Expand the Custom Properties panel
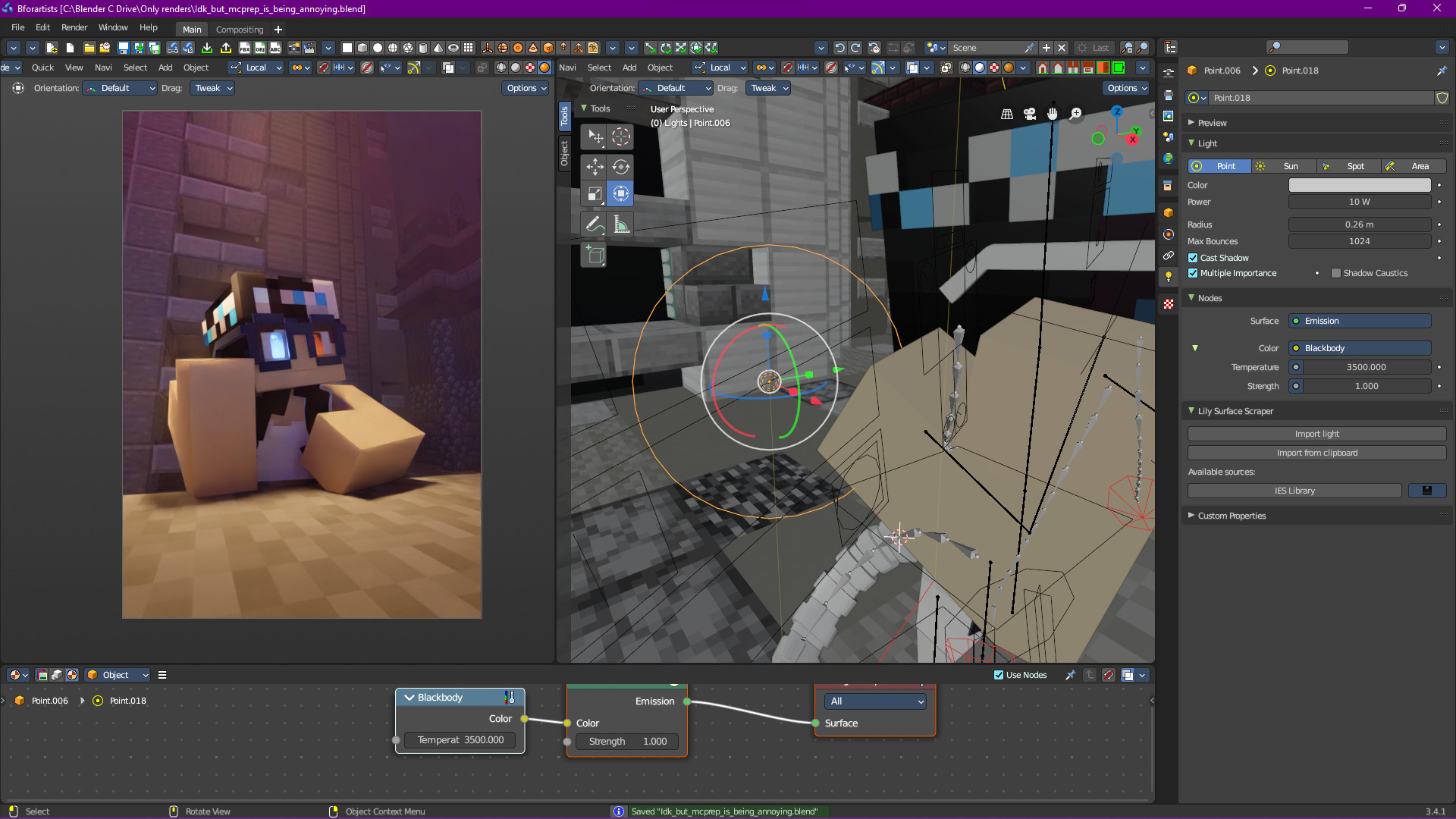The width and height of the screenshot is (1456, 819). click(x=1232, y=516)
